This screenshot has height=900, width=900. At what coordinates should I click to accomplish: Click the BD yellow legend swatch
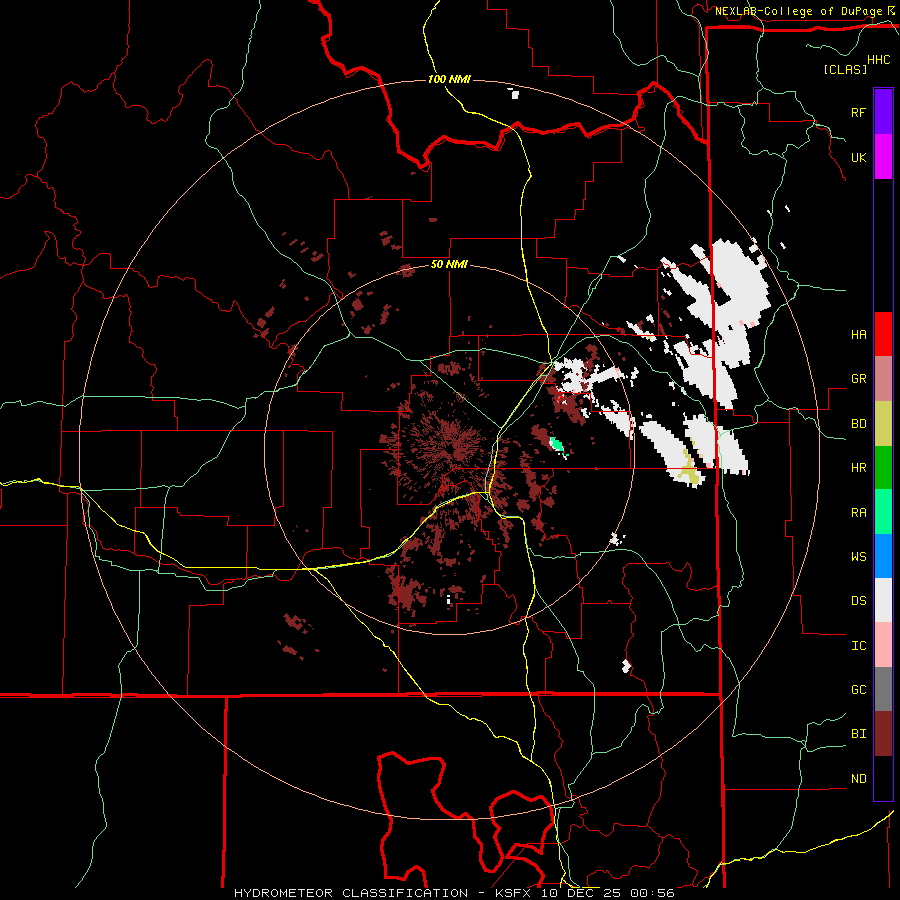883,424
